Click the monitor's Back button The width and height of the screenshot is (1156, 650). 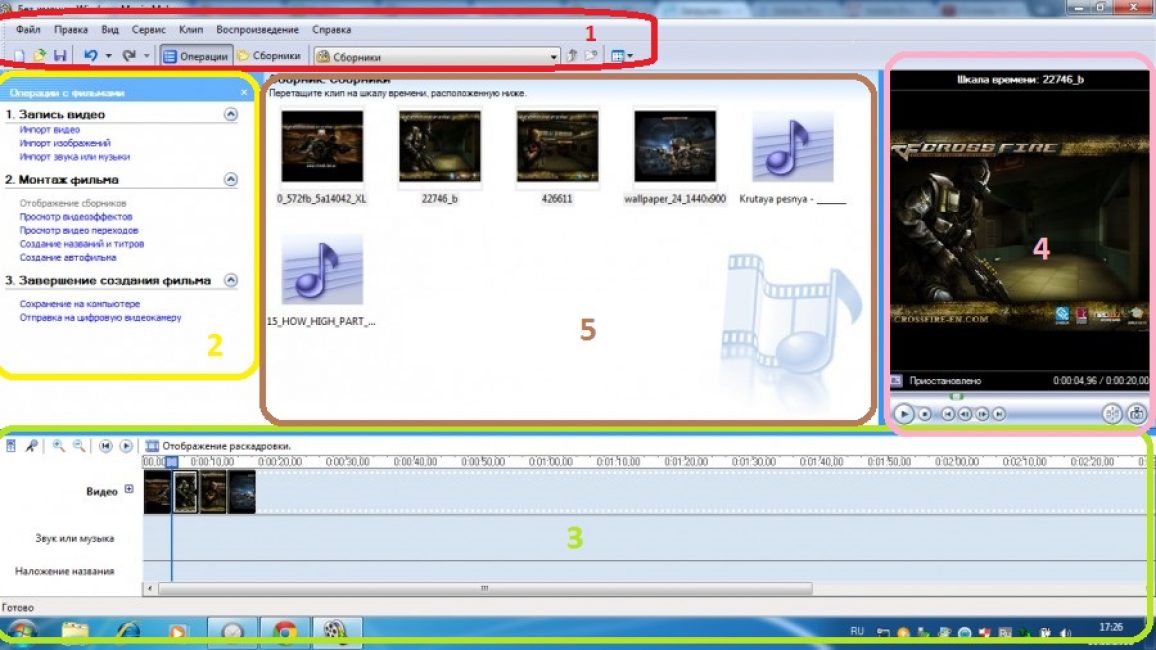point(948,414)
